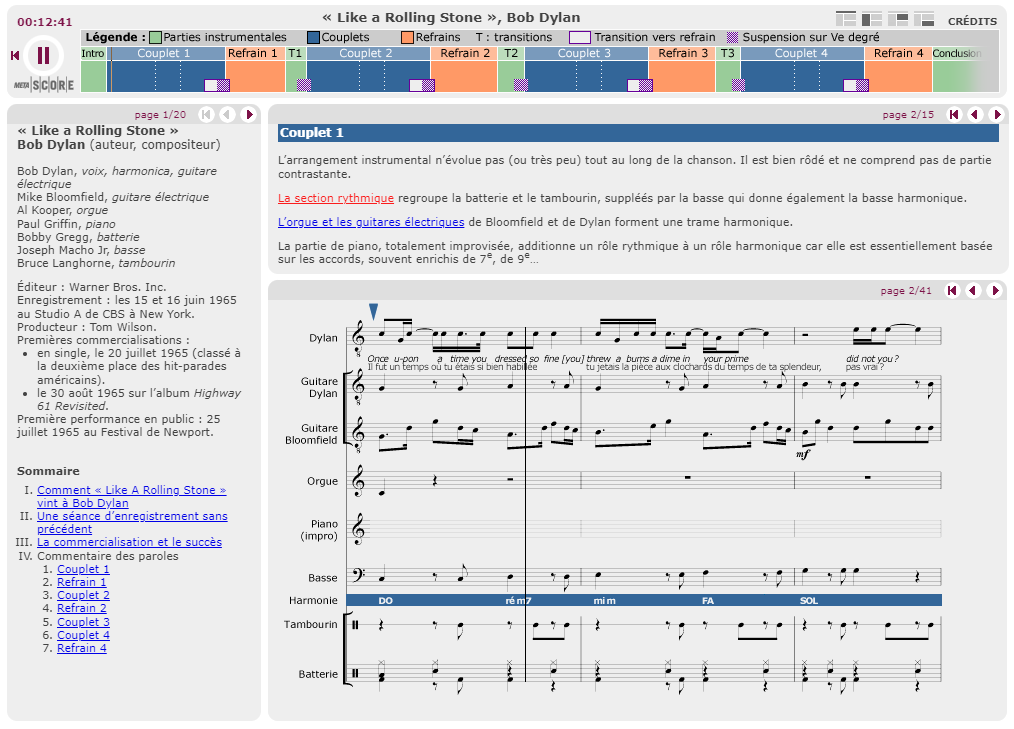The image size is (1014, 729).
Task: Click the transition-to-refrain marker in Couplet 2
Action: [x=422, y=85]
